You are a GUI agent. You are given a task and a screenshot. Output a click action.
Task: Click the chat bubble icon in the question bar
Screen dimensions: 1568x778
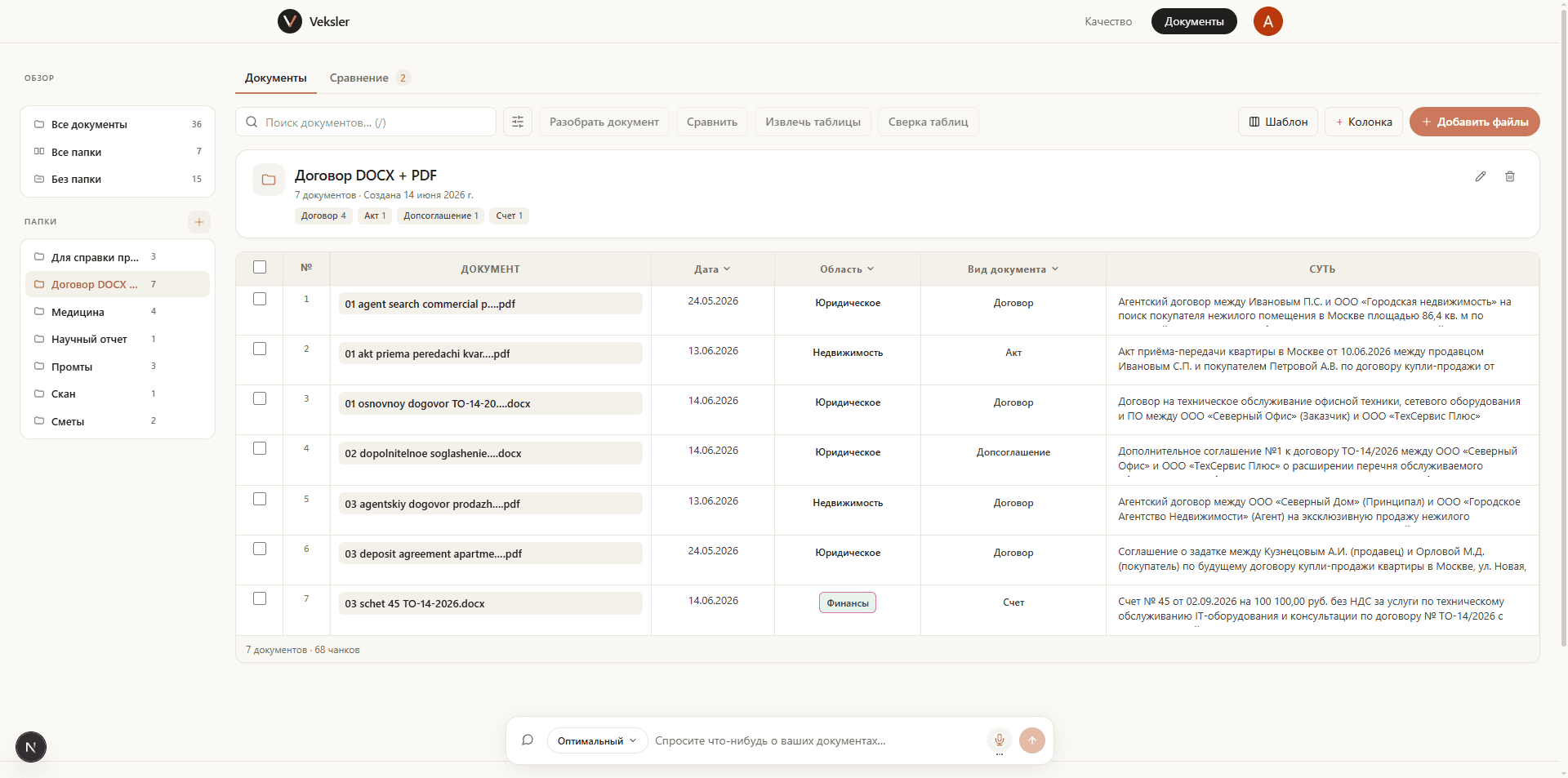(x=528, y=740)
